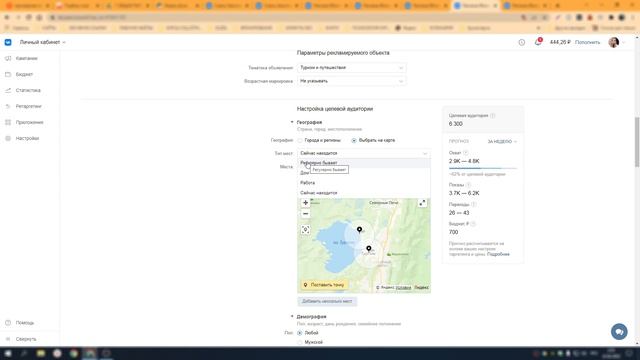Select Города и регионы radio
This screenshot has height=360, width=640.
coord(300,140)
